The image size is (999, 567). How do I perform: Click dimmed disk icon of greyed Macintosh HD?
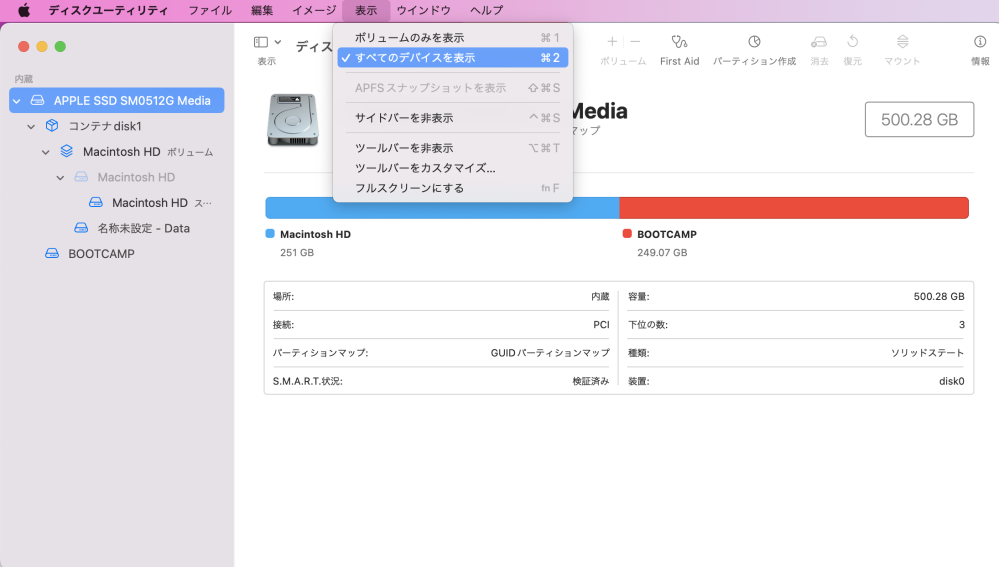pyautogui.click(x=81, y=177)
